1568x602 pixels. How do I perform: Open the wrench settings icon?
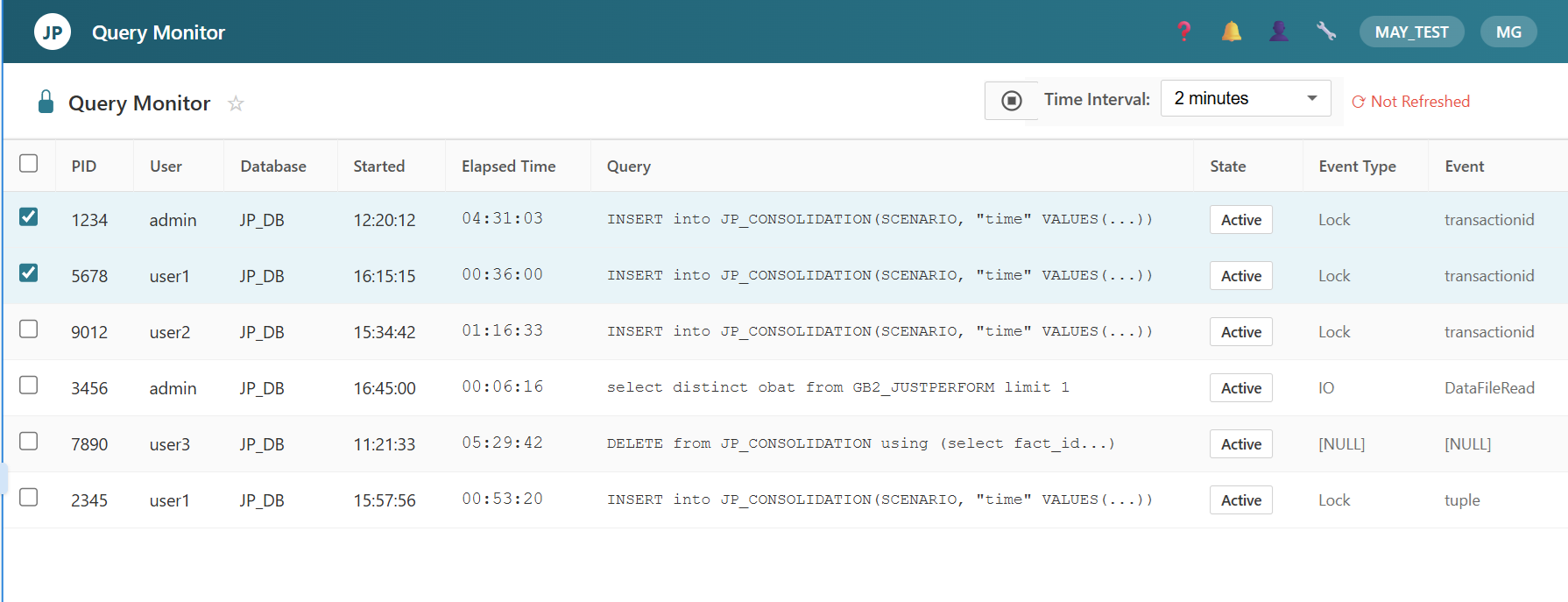click(1325, 32)
